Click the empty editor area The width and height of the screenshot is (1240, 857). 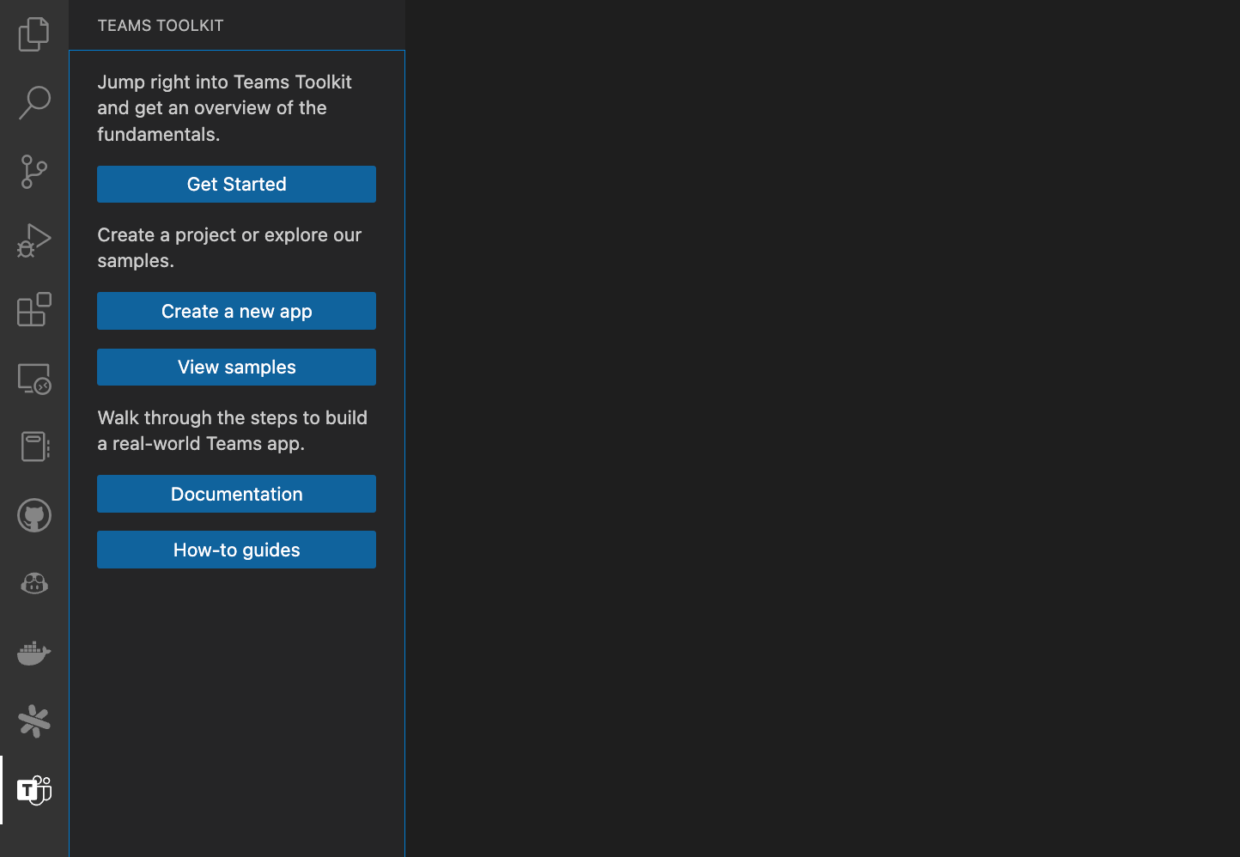point(820,430)
